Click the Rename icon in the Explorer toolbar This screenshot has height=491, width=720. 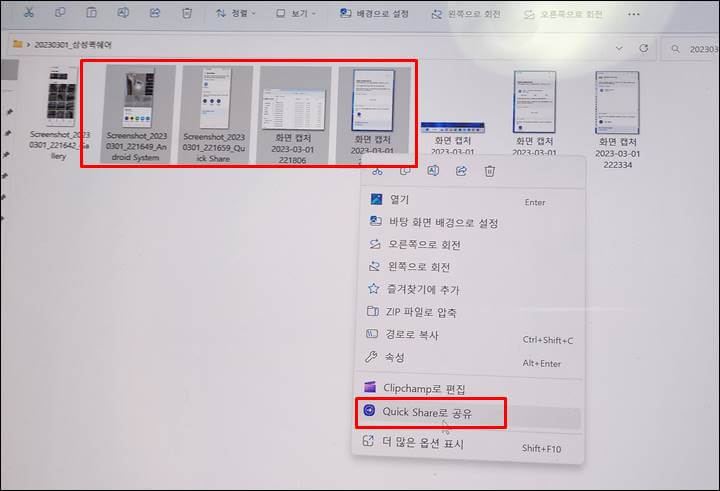(x=123, y=13)
